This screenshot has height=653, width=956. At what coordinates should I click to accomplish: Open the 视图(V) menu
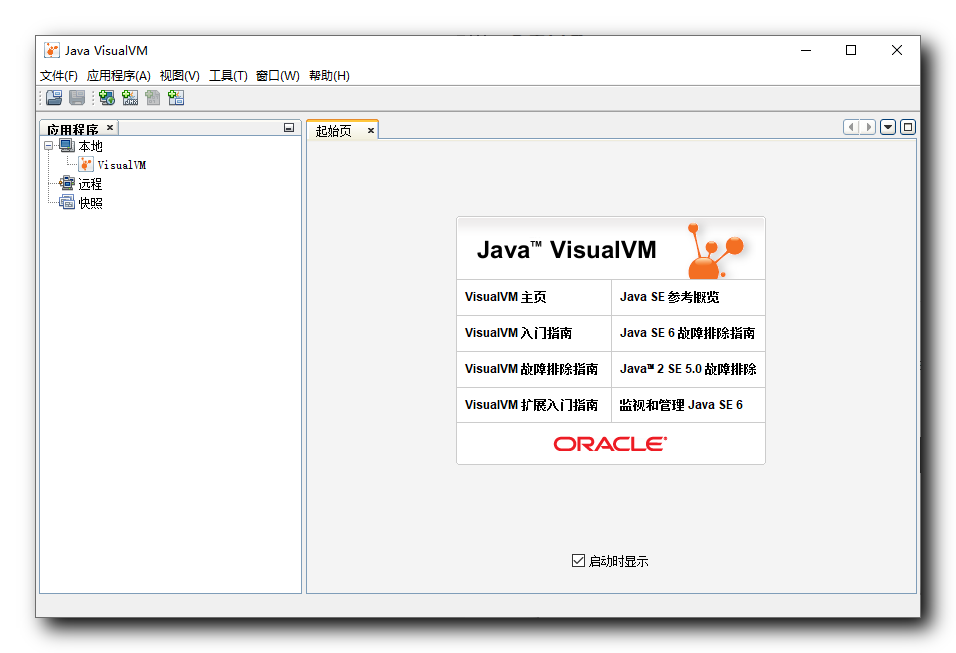click(x=179, y=76)
